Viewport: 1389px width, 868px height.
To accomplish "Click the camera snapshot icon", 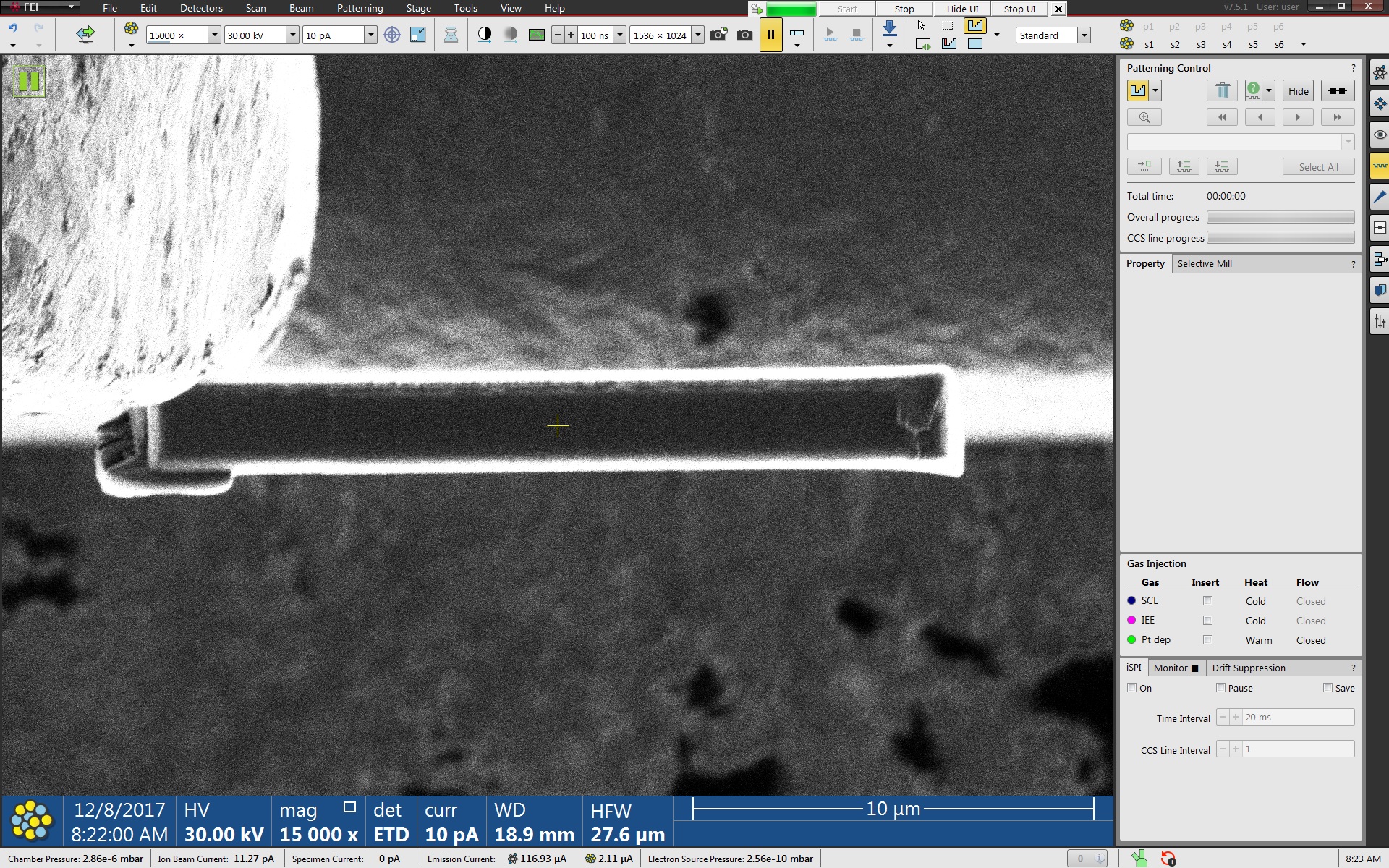I will tap(744, 35).
